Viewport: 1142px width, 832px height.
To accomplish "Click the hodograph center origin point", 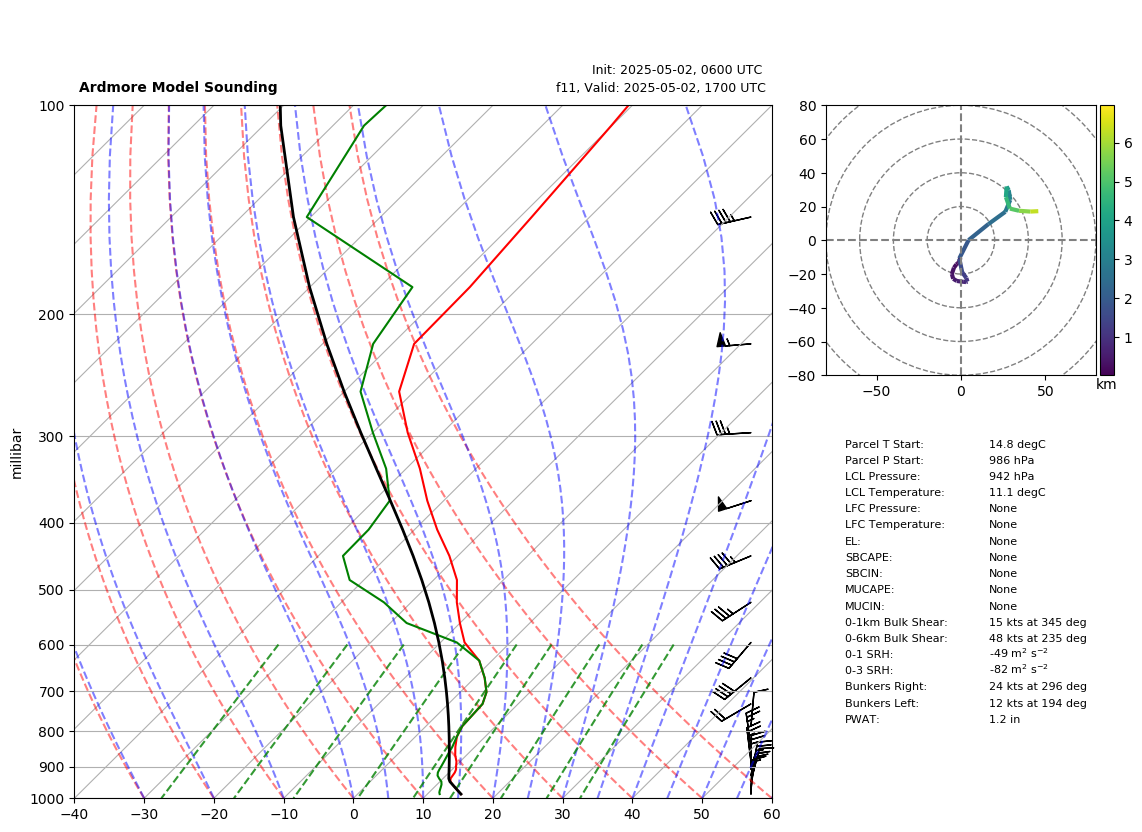I will pyautogui.click(x=961, y=240).
